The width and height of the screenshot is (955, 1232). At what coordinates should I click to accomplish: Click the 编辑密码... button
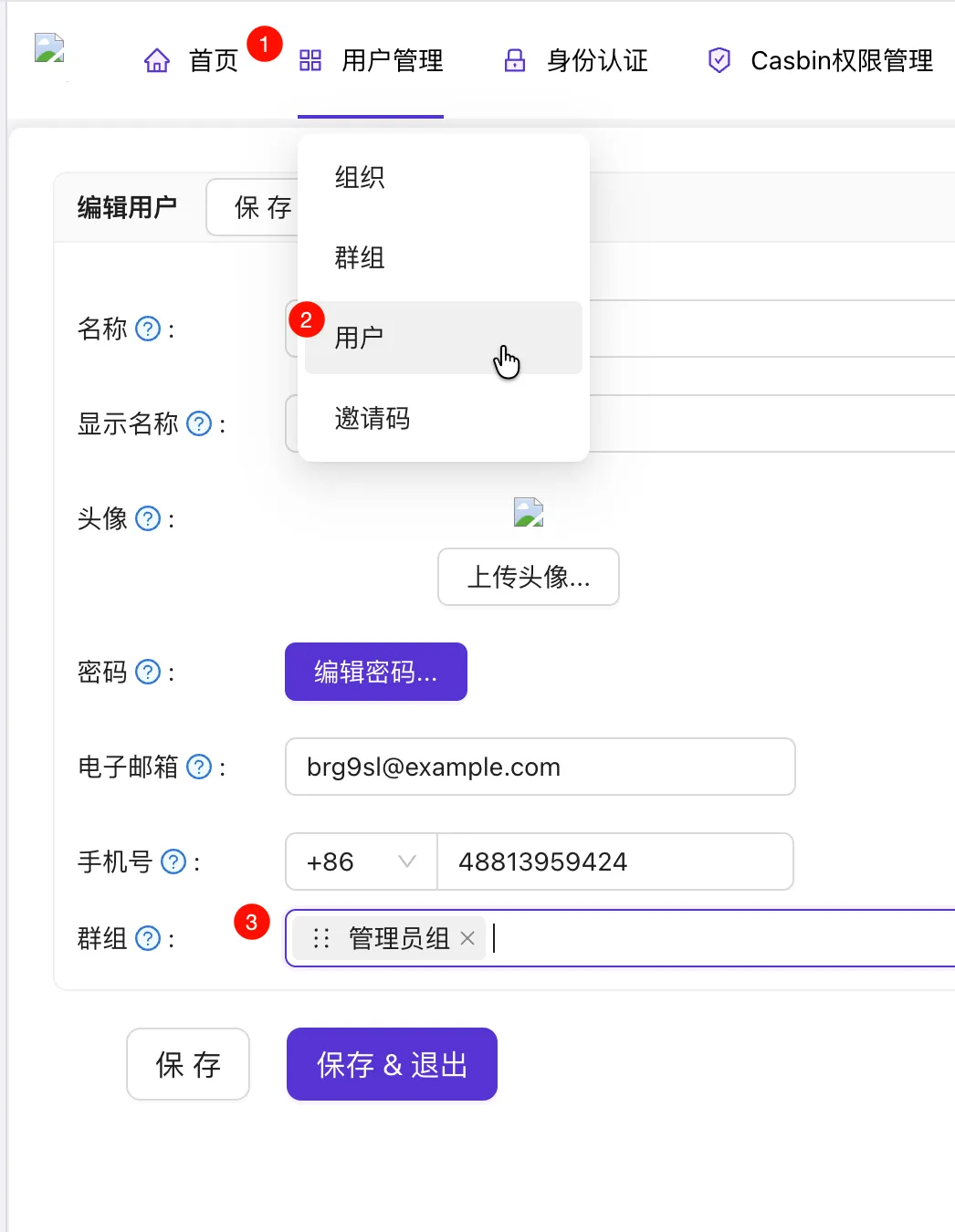(x=376, y=672)
